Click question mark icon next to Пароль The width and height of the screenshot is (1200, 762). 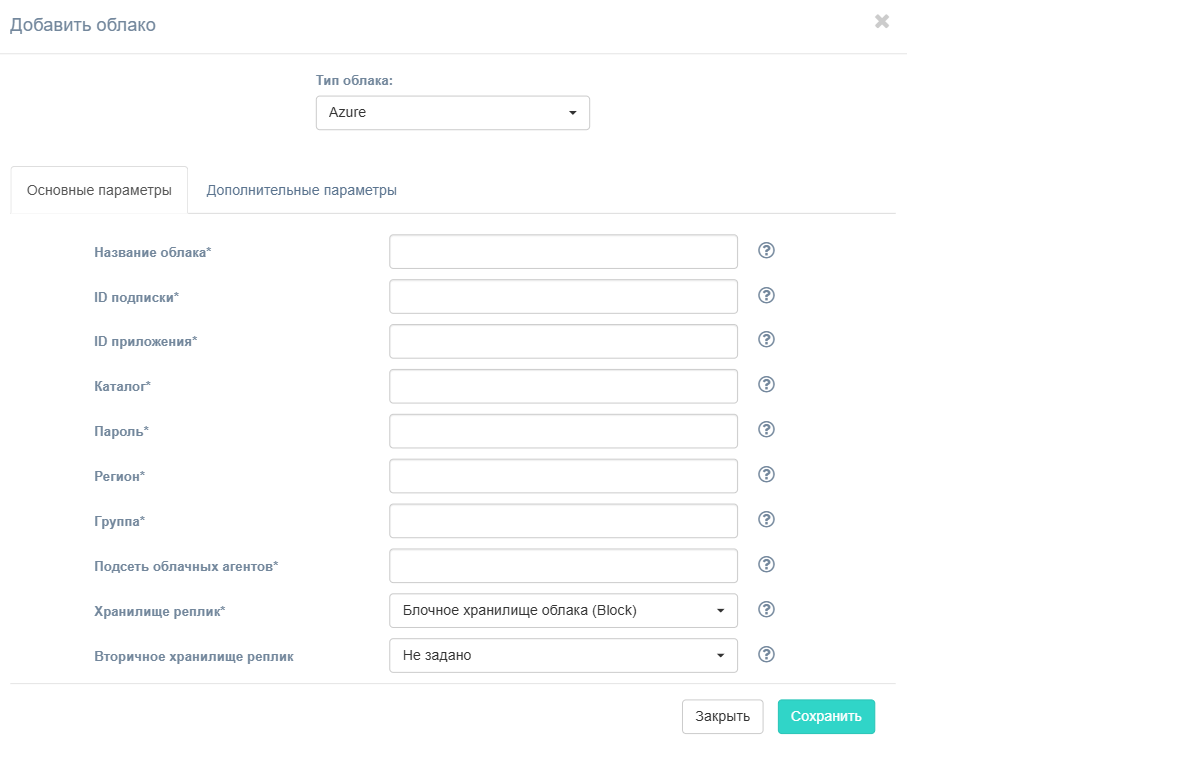click(767, 430)
